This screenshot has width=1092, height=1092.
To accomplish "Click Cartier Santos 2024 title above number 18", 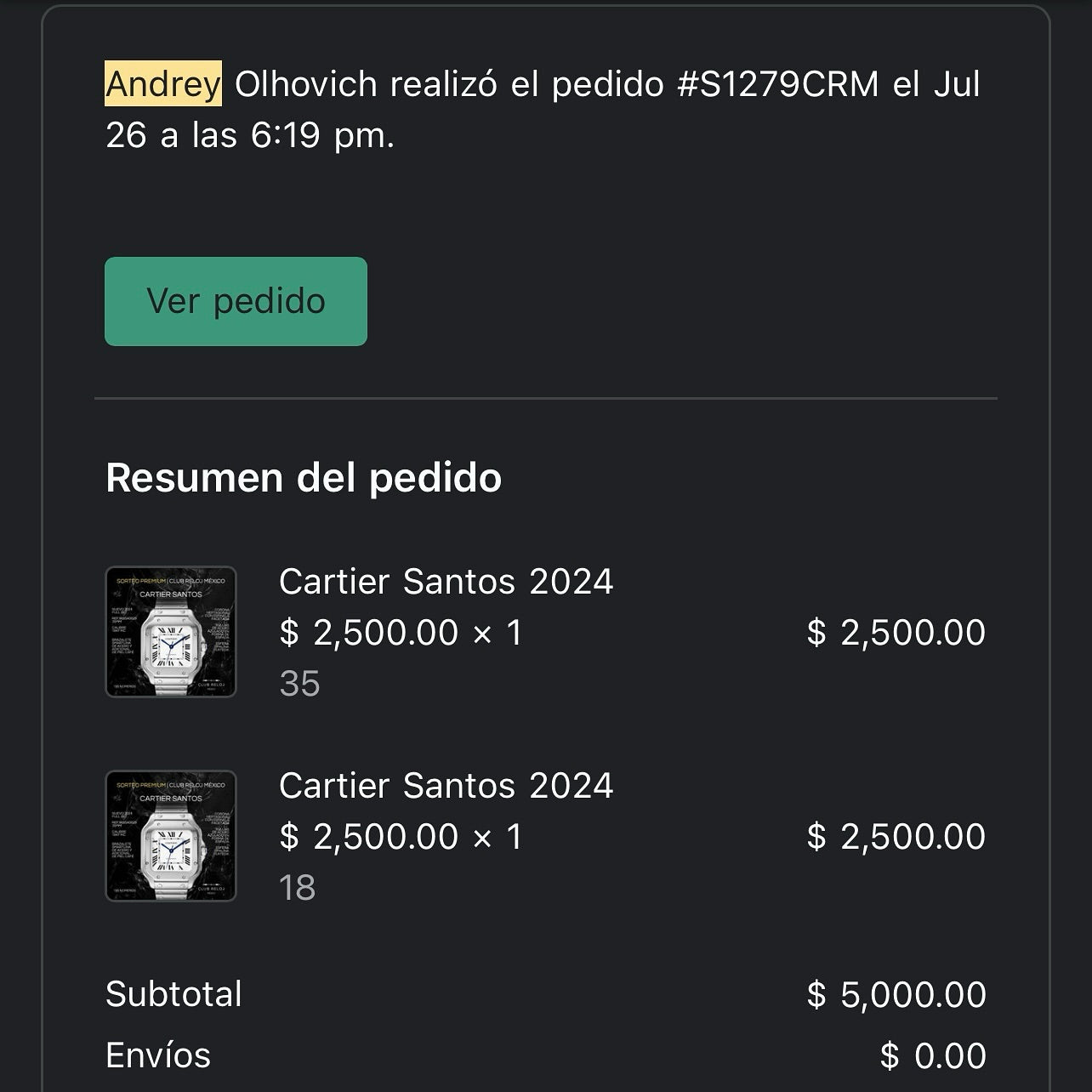I will [x=446, y=786].
